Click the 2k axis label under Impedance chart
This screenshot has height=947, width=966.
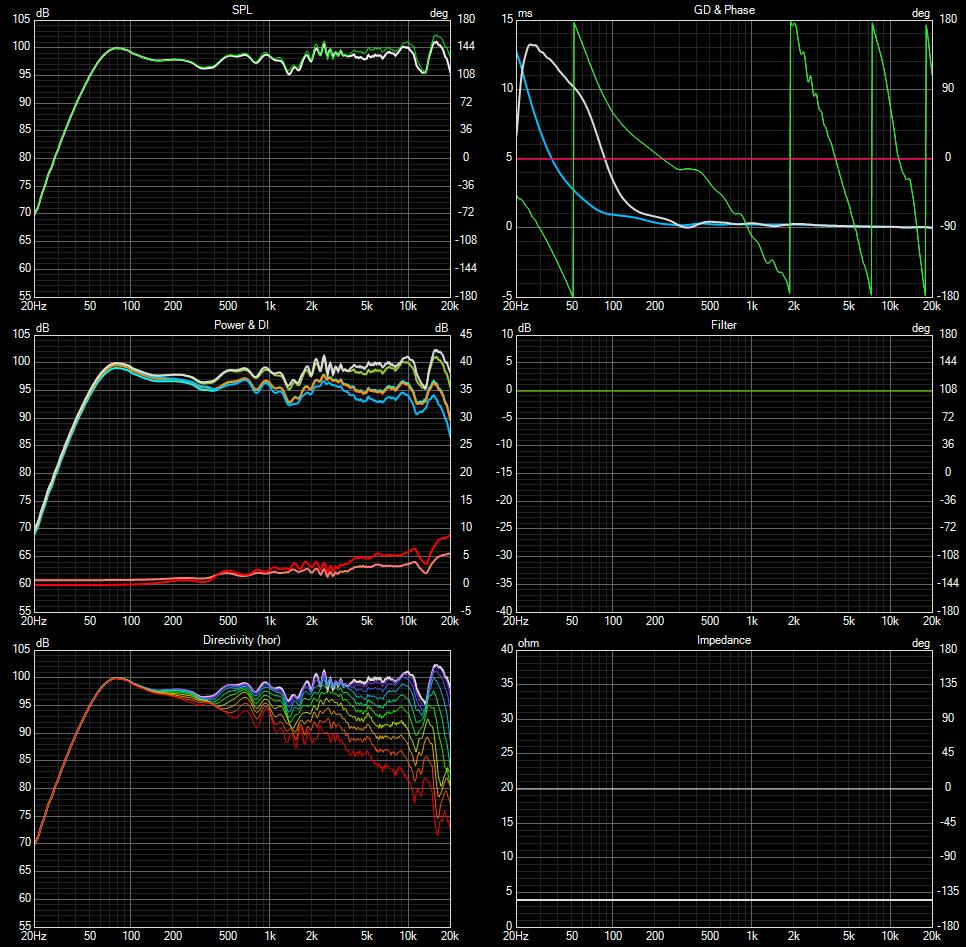coord(794,936)
